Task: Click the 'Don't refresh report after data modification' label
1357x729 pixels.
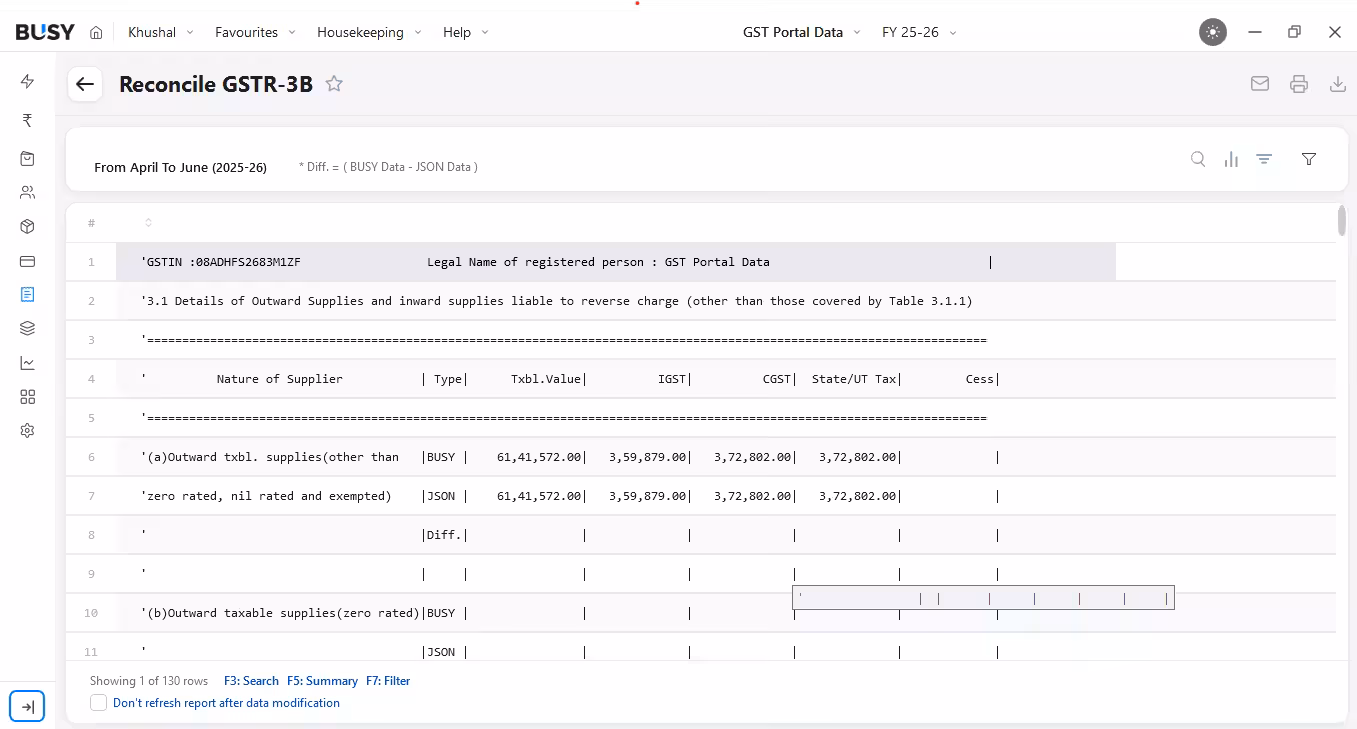Action: click(226, 703)
